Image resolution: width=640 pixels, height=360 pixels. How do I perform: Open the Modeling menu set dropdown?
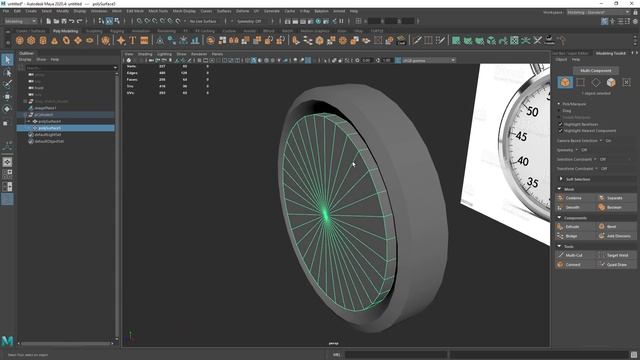20,21
